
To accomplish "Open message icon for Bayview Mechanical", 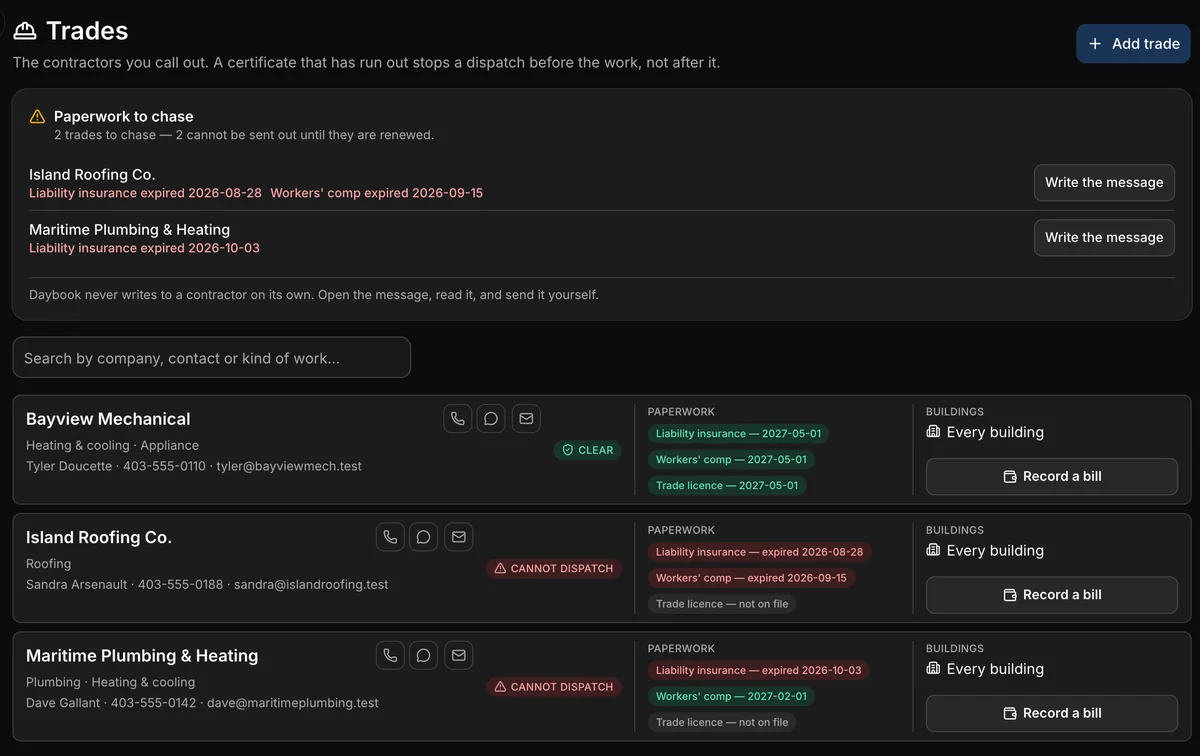I will tap(491, 419).
